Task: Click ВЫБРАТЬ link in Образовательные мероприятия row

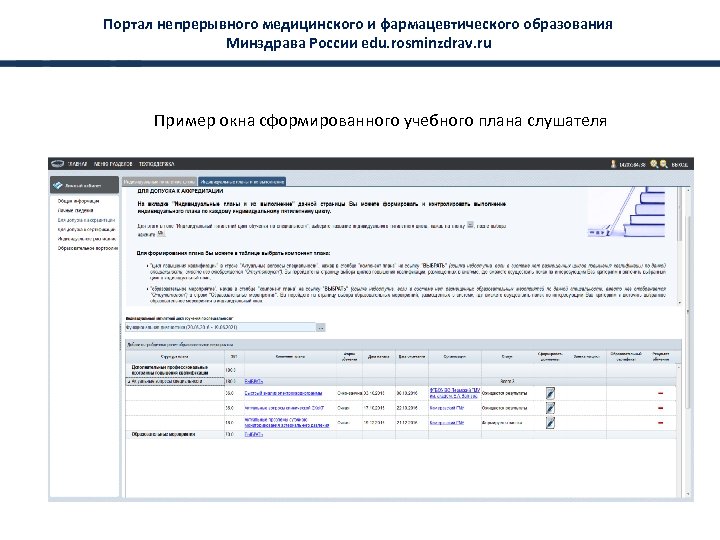Action: pos(253,434)
